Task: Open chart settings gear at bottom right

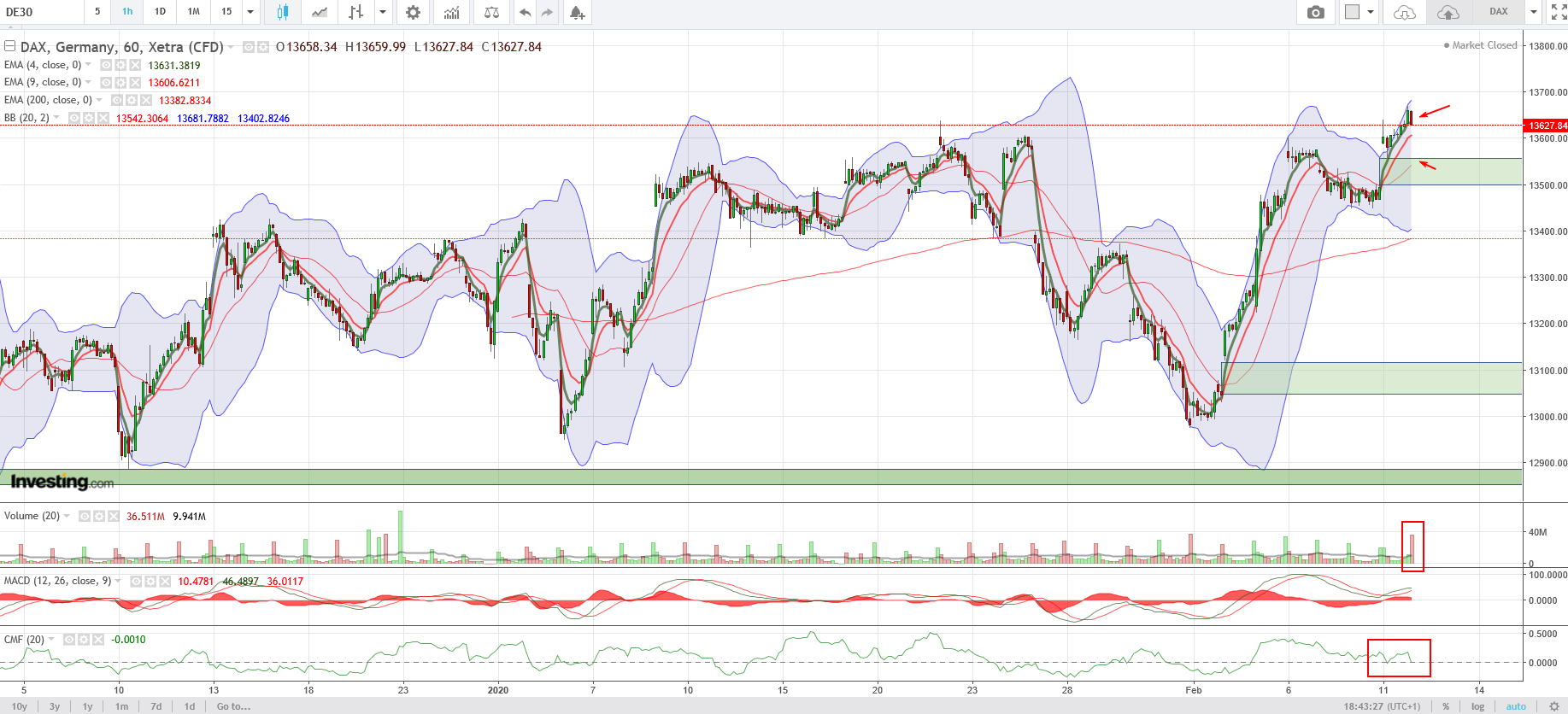Action: (x=1554, y=706)
